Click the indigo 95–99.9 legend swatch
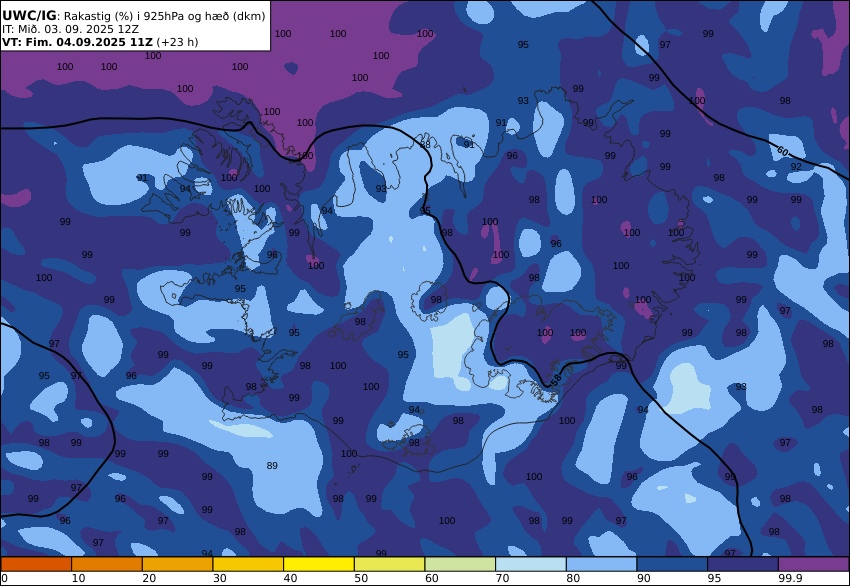This screenshot has width=850, height=586. coord(743,564)
